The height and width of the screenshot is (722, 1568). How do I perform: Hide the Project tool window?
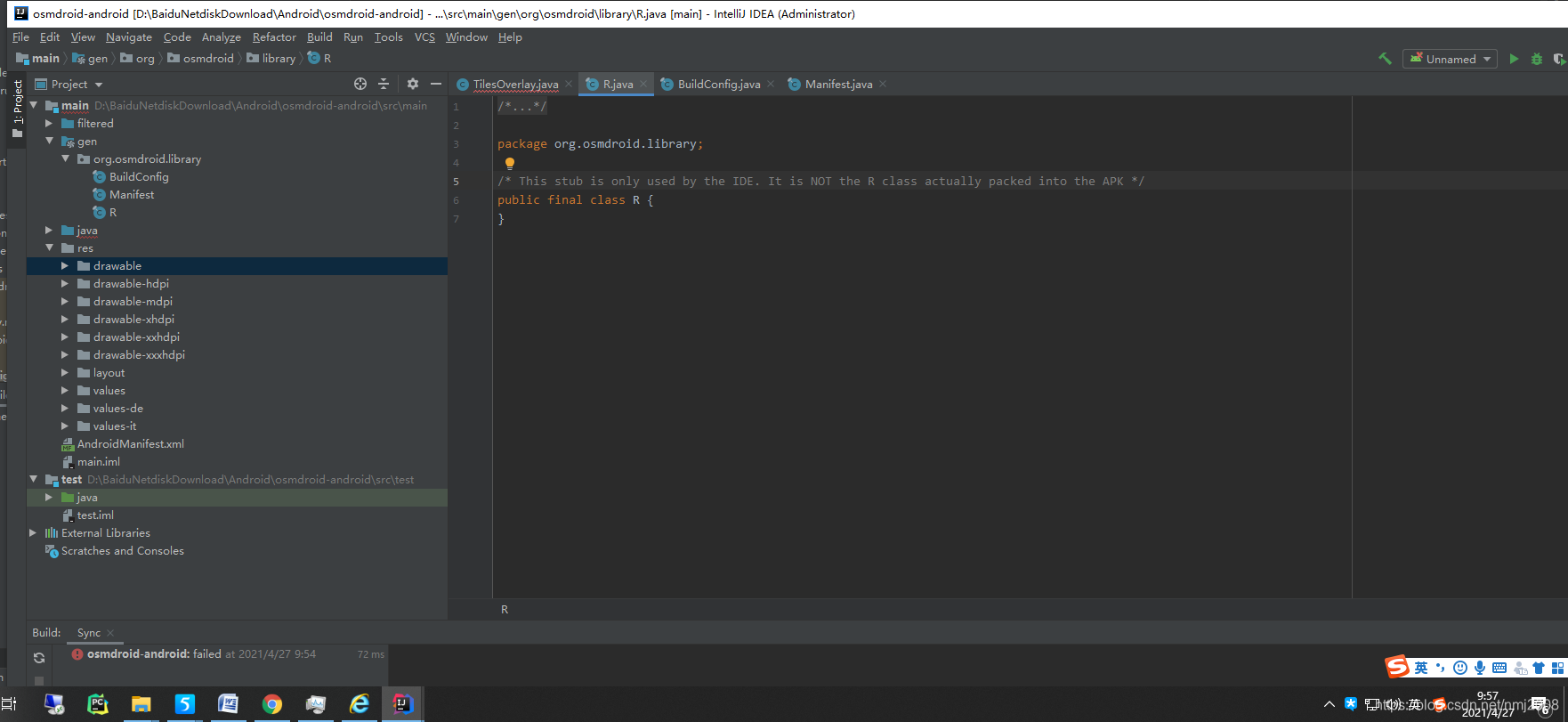pos(436,84)
